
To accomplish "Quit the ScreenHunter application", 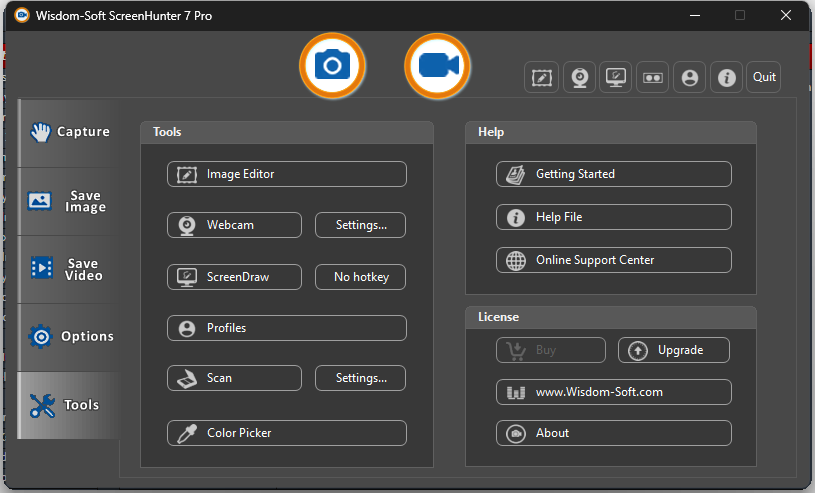I will (764, 77).
